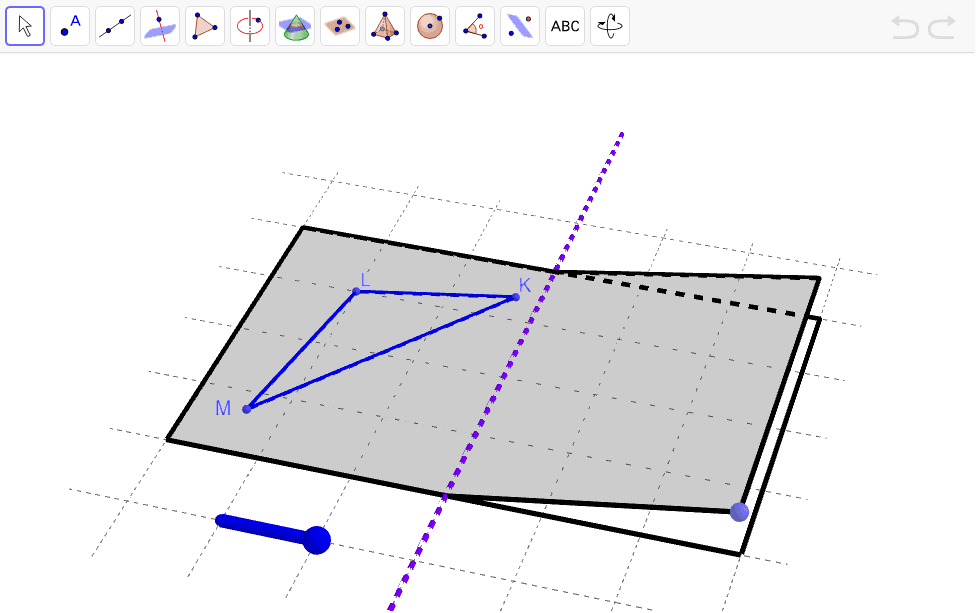This screenshot has height=613, width=976.
Task: Select the Insert Text (ABC) tool
Action: point(565,26)
